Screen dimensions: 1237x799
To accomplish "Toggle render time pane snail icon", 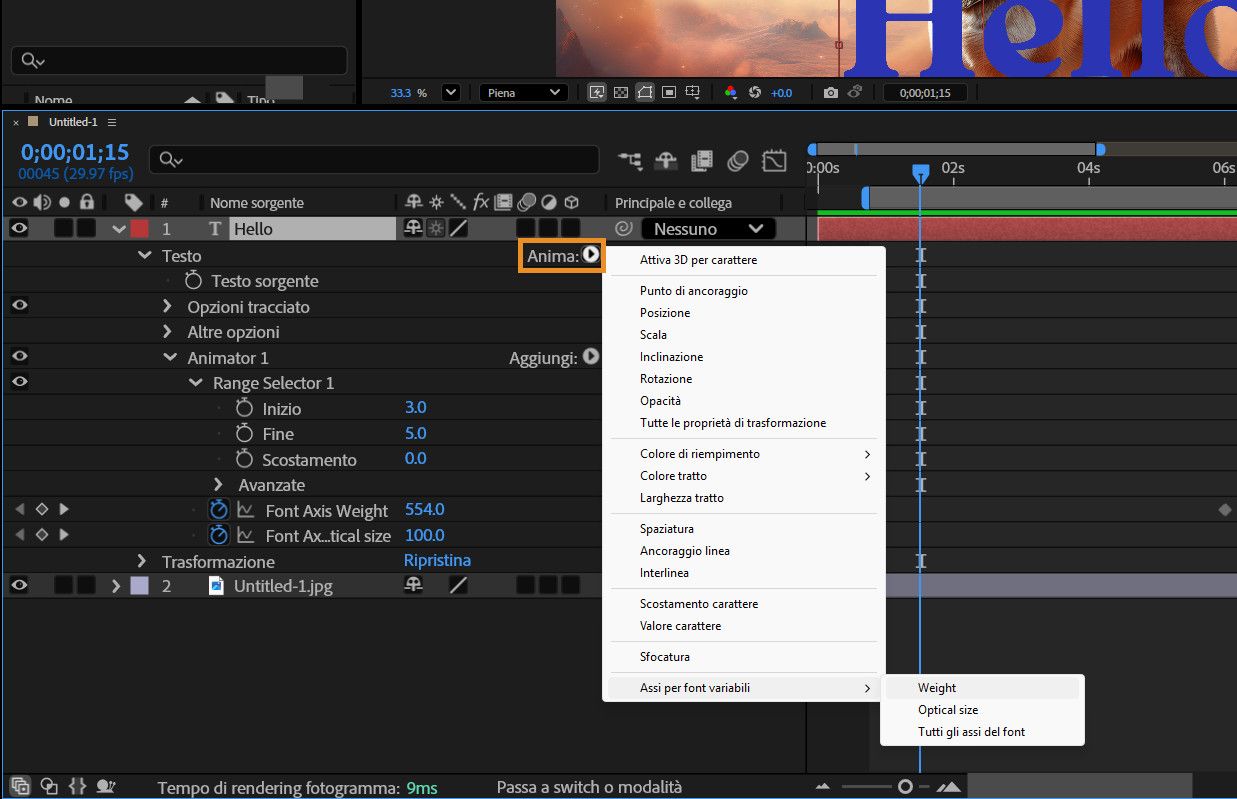I will [x=107, y=787].
